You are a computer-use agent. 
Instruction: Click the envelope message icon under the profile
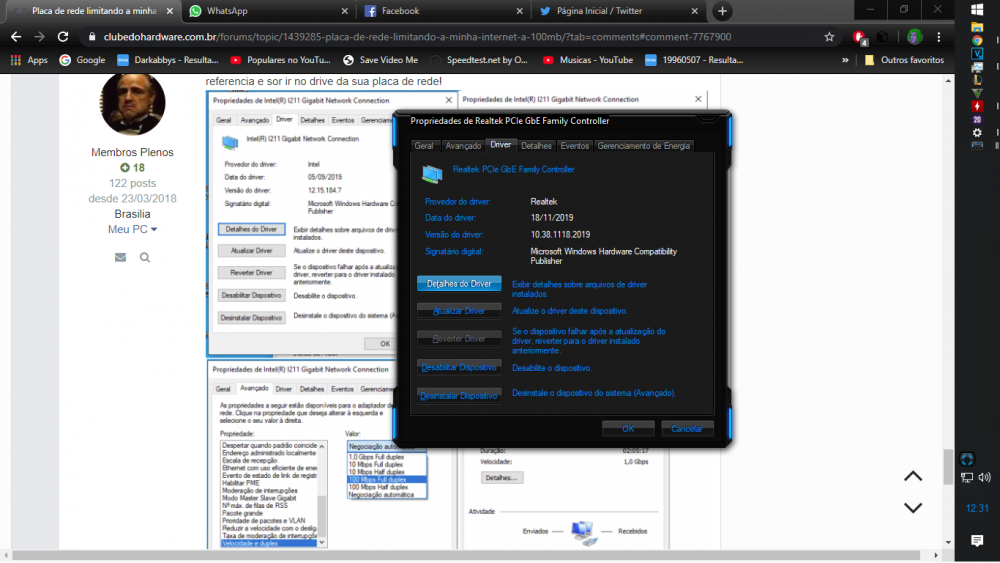[120, 257]
